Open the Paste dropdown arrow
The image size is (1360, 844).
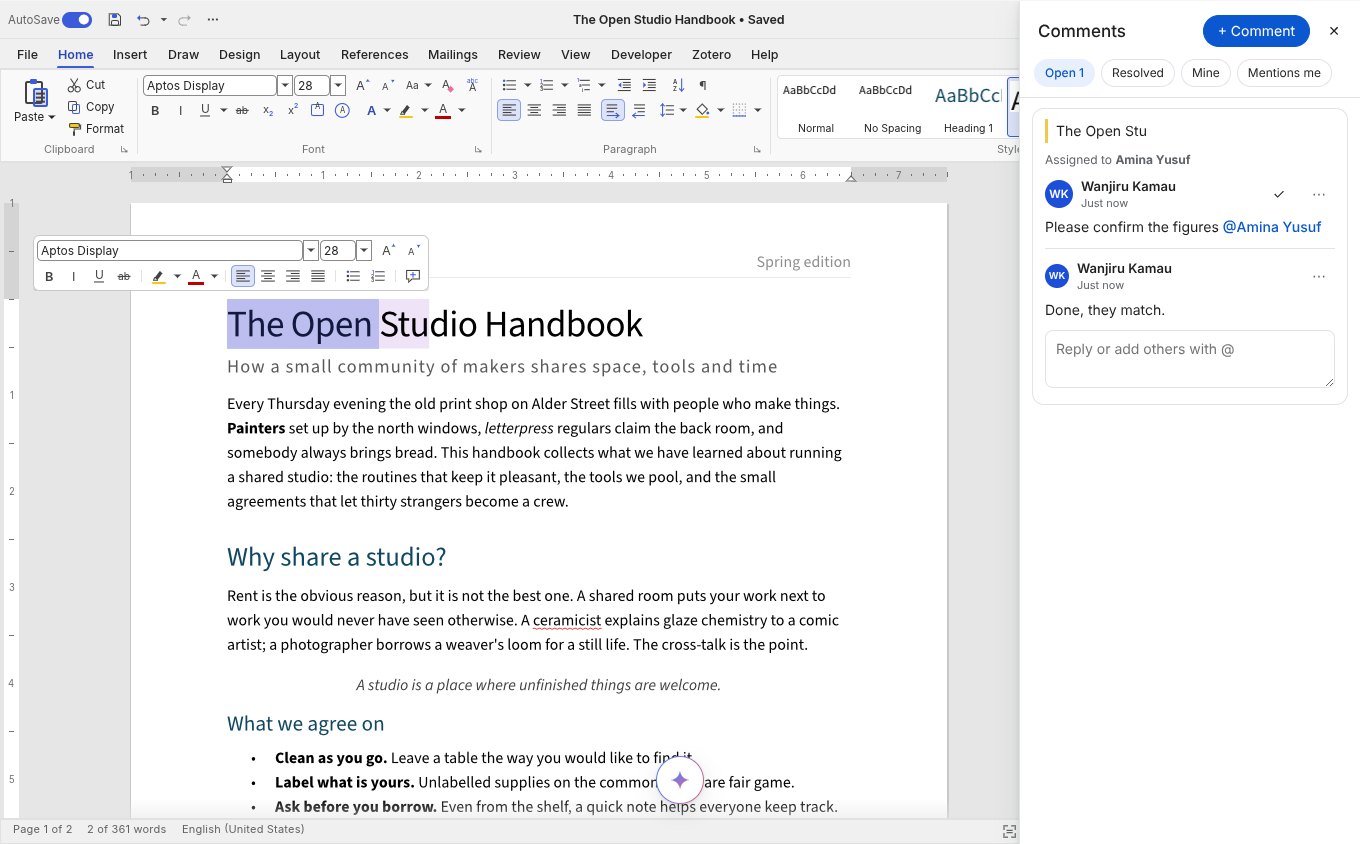pyautogui.click(x=52, y=117)
